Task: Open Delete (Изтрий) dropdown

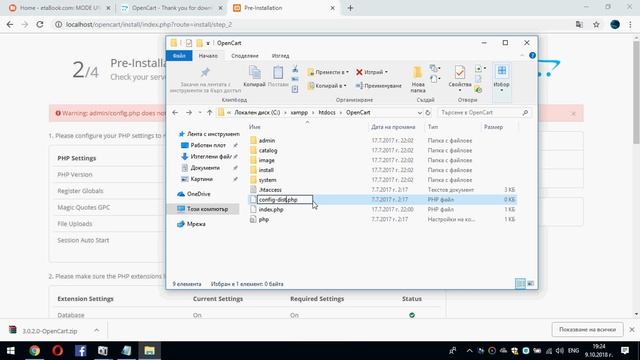Action: point(371,72)
